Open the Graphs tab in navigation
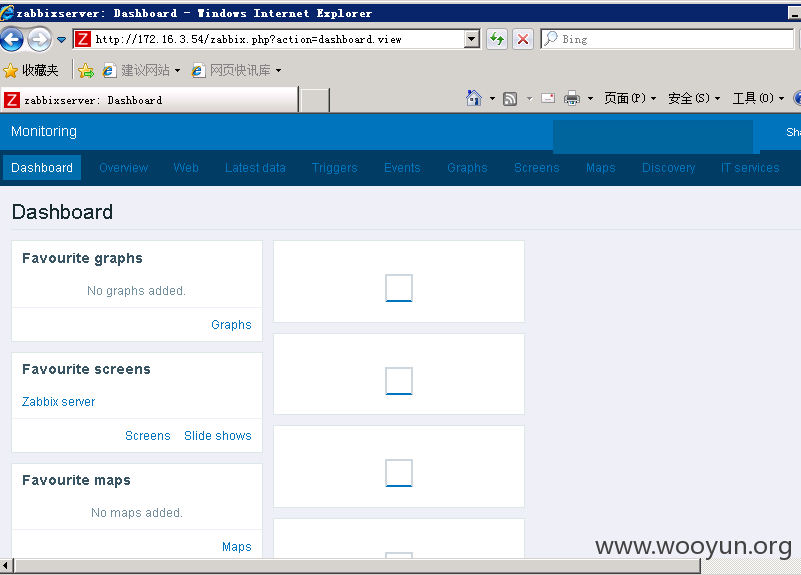Image resolution: width=801 pixels, height=575 pixels. (467, 167)
